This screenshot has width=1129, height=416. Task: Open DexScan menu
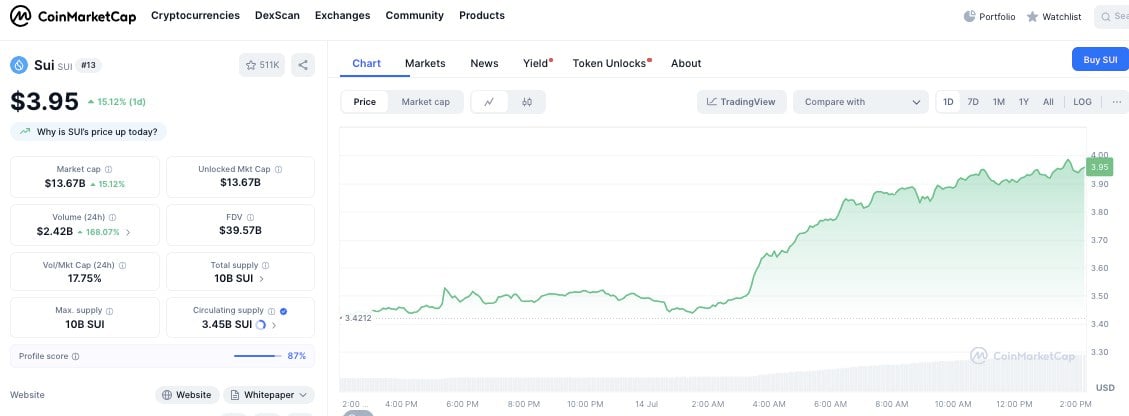(x=277, y=16)
